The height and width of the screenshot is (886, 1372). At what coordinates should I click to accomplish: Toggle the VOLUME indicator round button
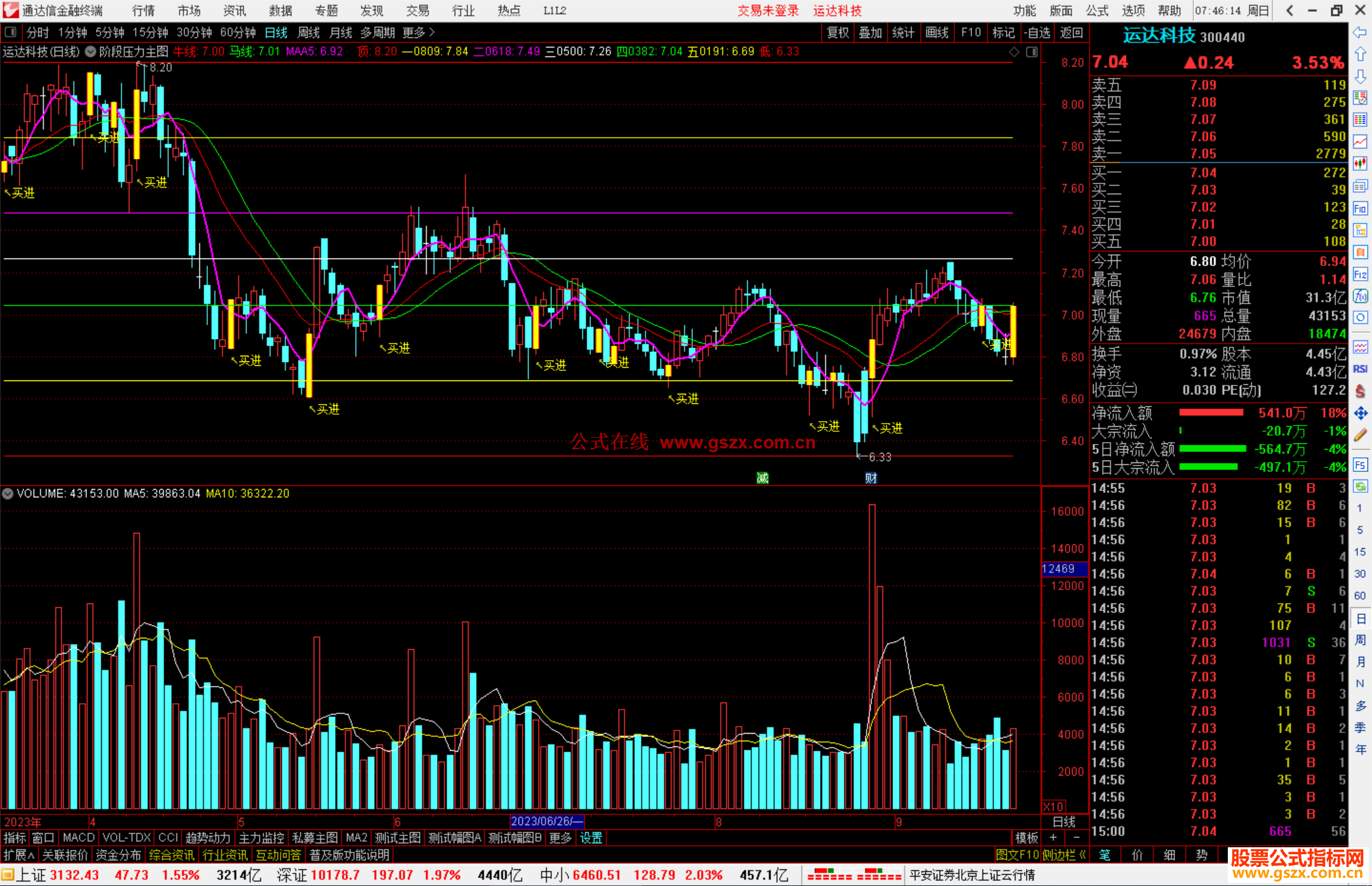coord(8,493)
